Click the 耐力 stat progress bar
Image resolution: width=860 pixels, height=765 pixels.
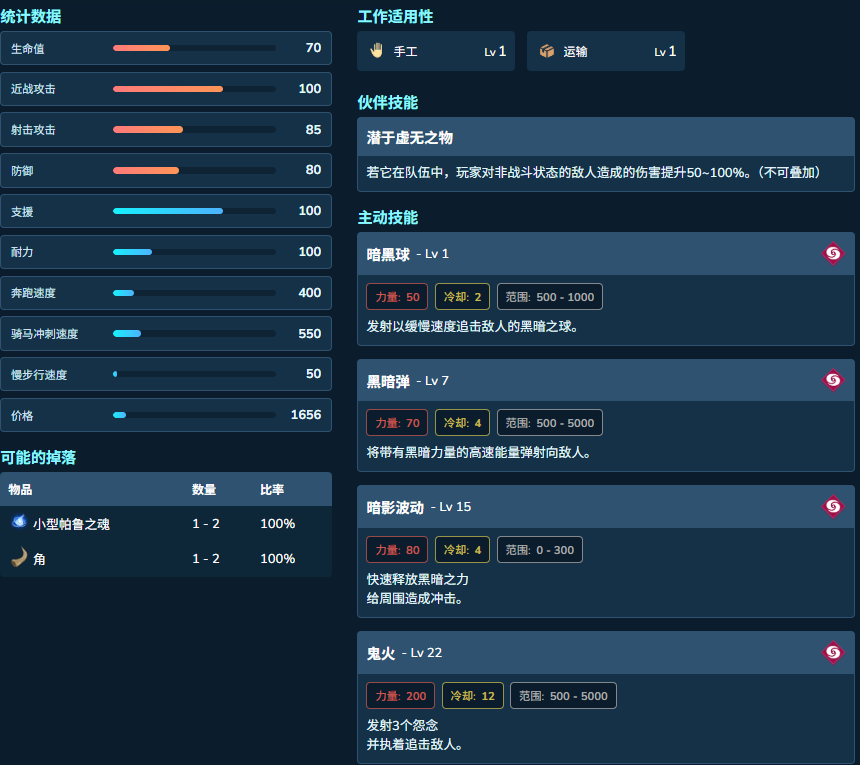pos(194,252)
